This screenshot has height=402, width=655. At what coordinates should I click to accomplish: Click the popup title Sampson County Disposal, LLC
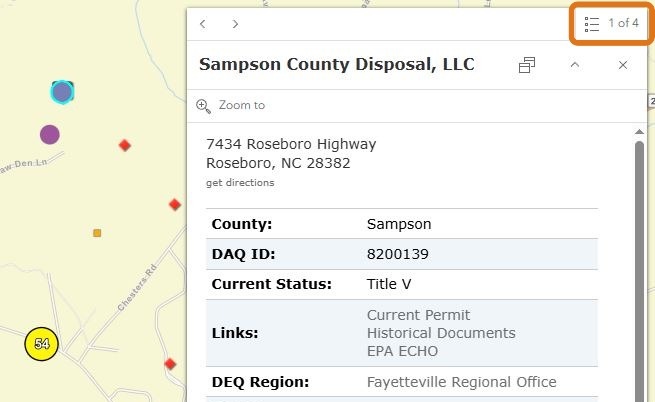coord(337,65)
